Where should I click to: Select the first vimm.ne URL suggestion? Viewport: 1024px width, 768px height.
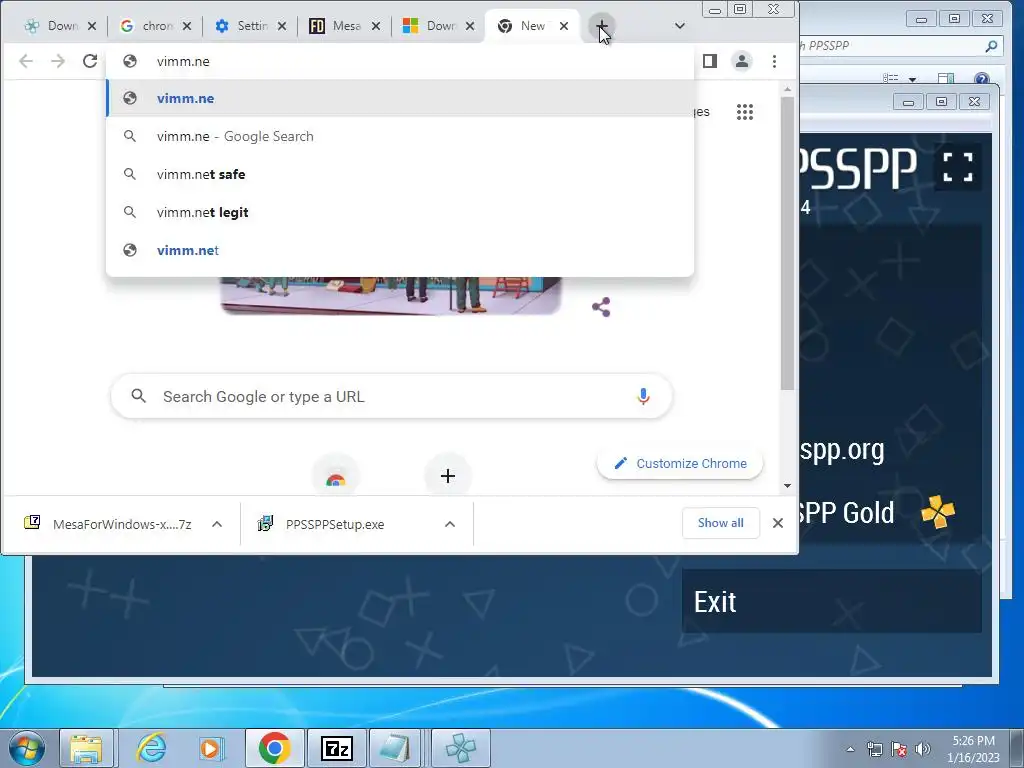400,99
